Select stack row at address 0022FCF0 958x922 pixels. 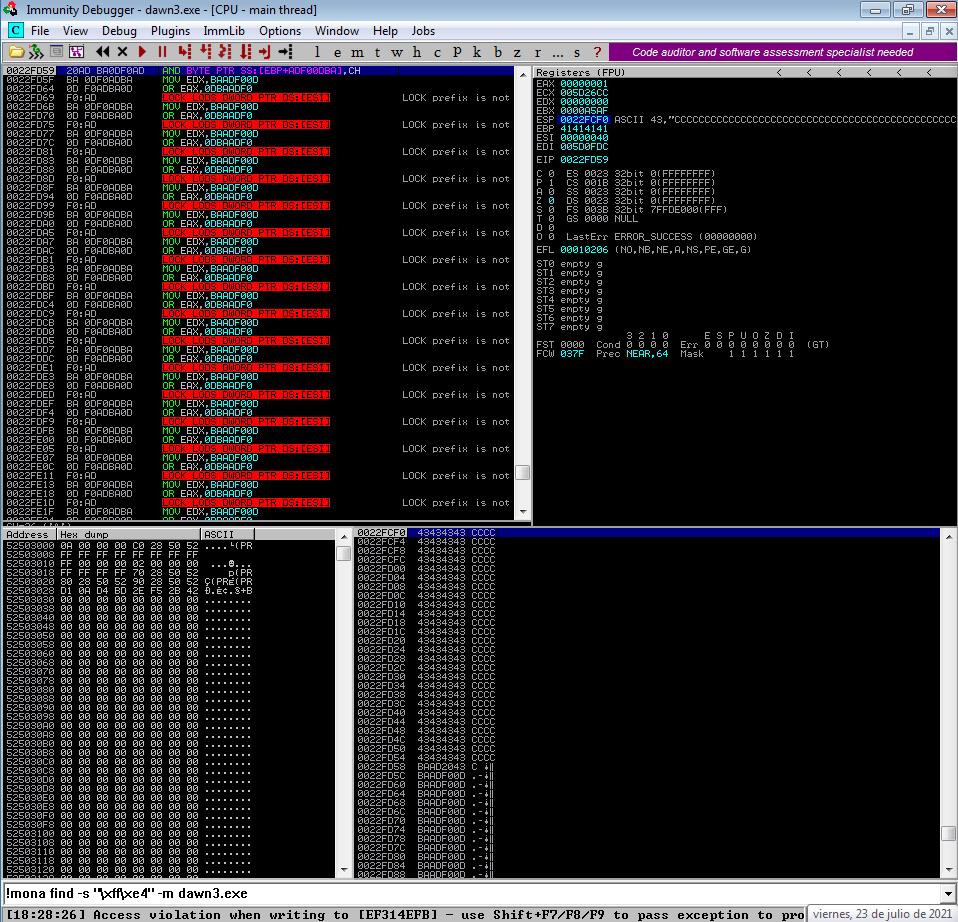[648, 533]
